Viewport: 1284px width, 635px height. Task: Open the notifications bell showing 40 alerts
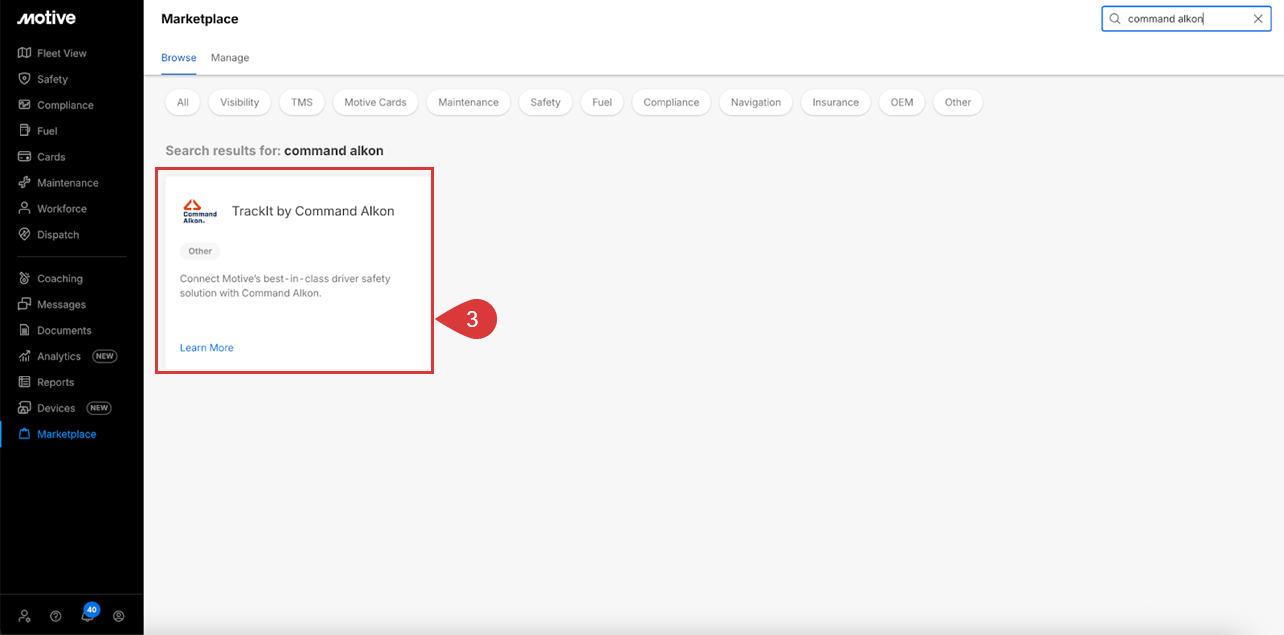click(x=89, y=615)
